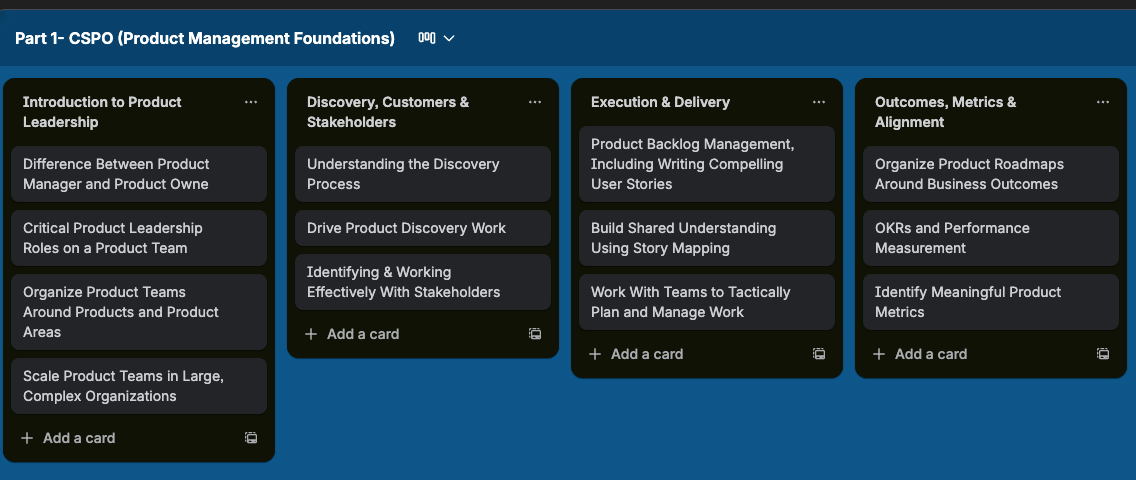Create from template in Discovery, Customers & Stakeholders list
The height and width of the screenshot is (480, 1136).
click(x=535, y=334)
